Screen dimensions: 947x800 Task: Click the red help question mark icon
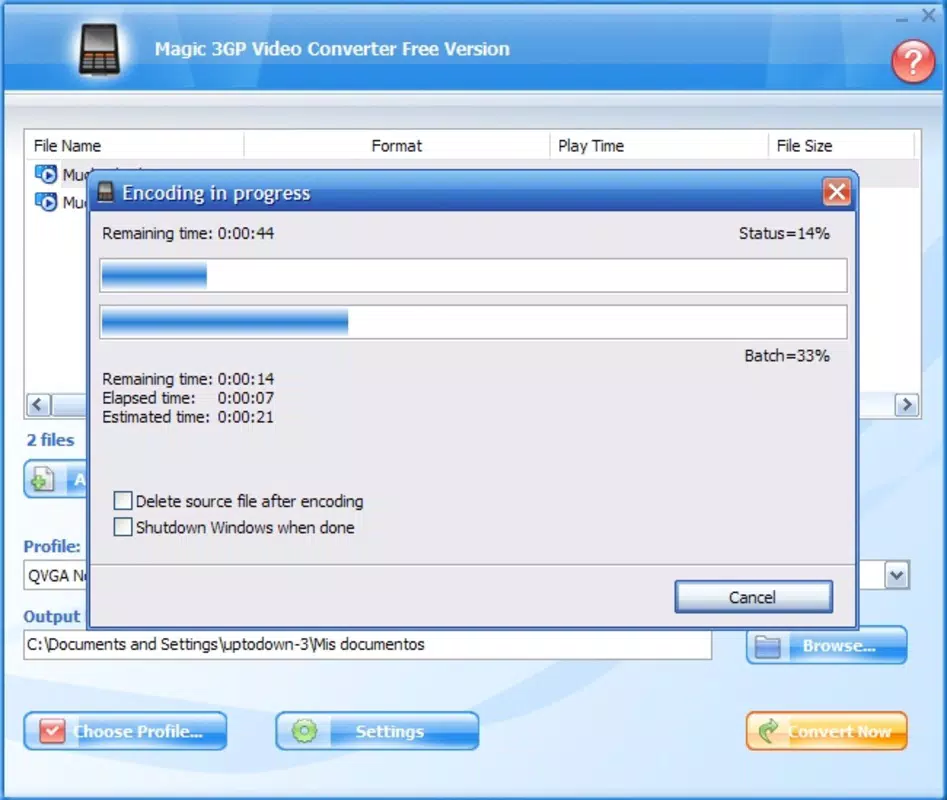[x=913, y=62]
